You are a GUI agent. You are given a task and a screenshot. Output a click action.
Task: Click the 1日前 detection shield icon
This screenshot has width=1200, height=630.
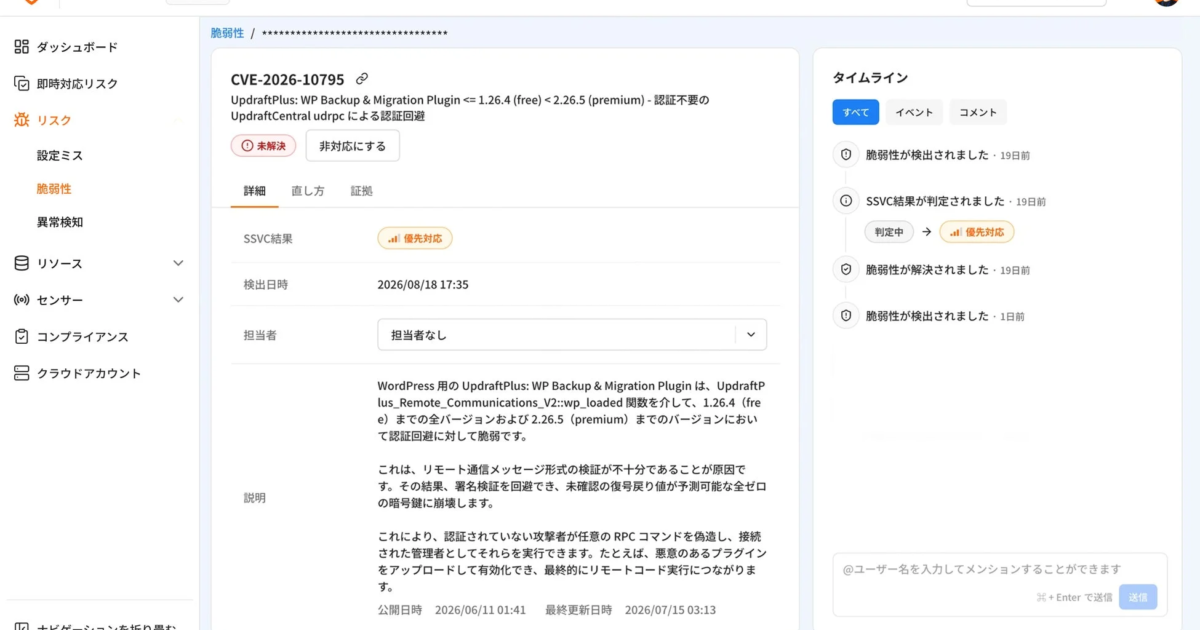click(x=846, y=315)
